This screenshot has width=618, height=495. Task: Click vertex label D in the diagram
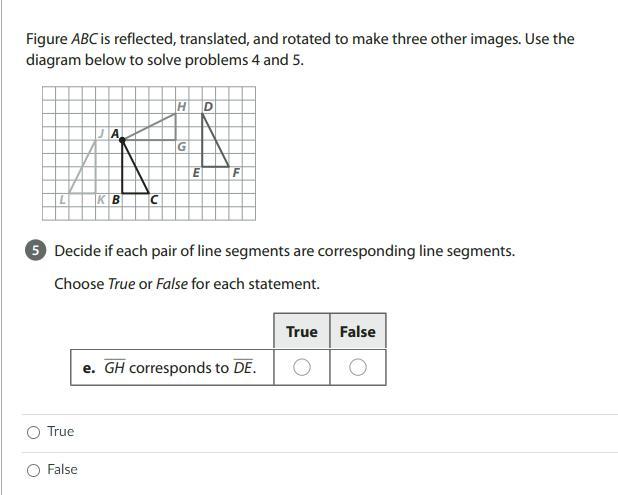pyautogui.click(x=208, y=106)
